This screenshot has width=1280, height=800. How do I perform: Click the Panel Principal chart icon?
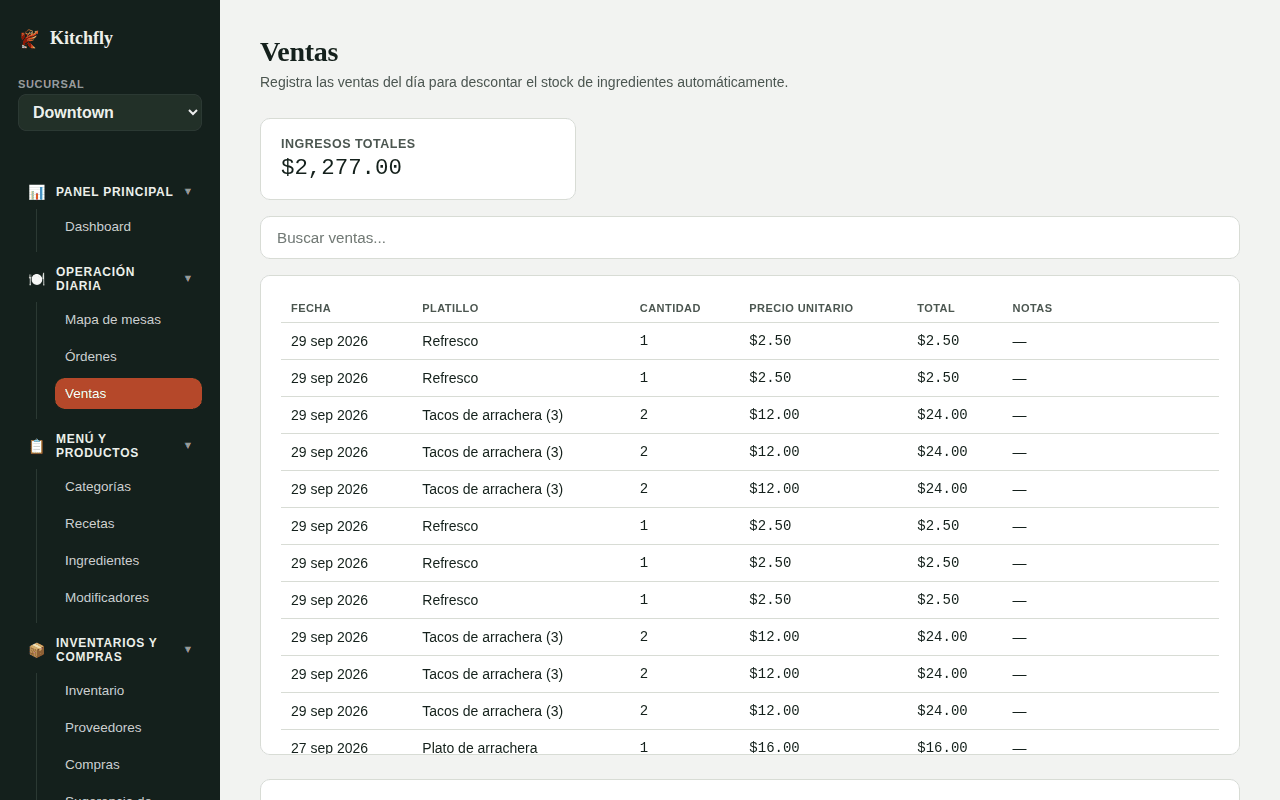[37, 192]
